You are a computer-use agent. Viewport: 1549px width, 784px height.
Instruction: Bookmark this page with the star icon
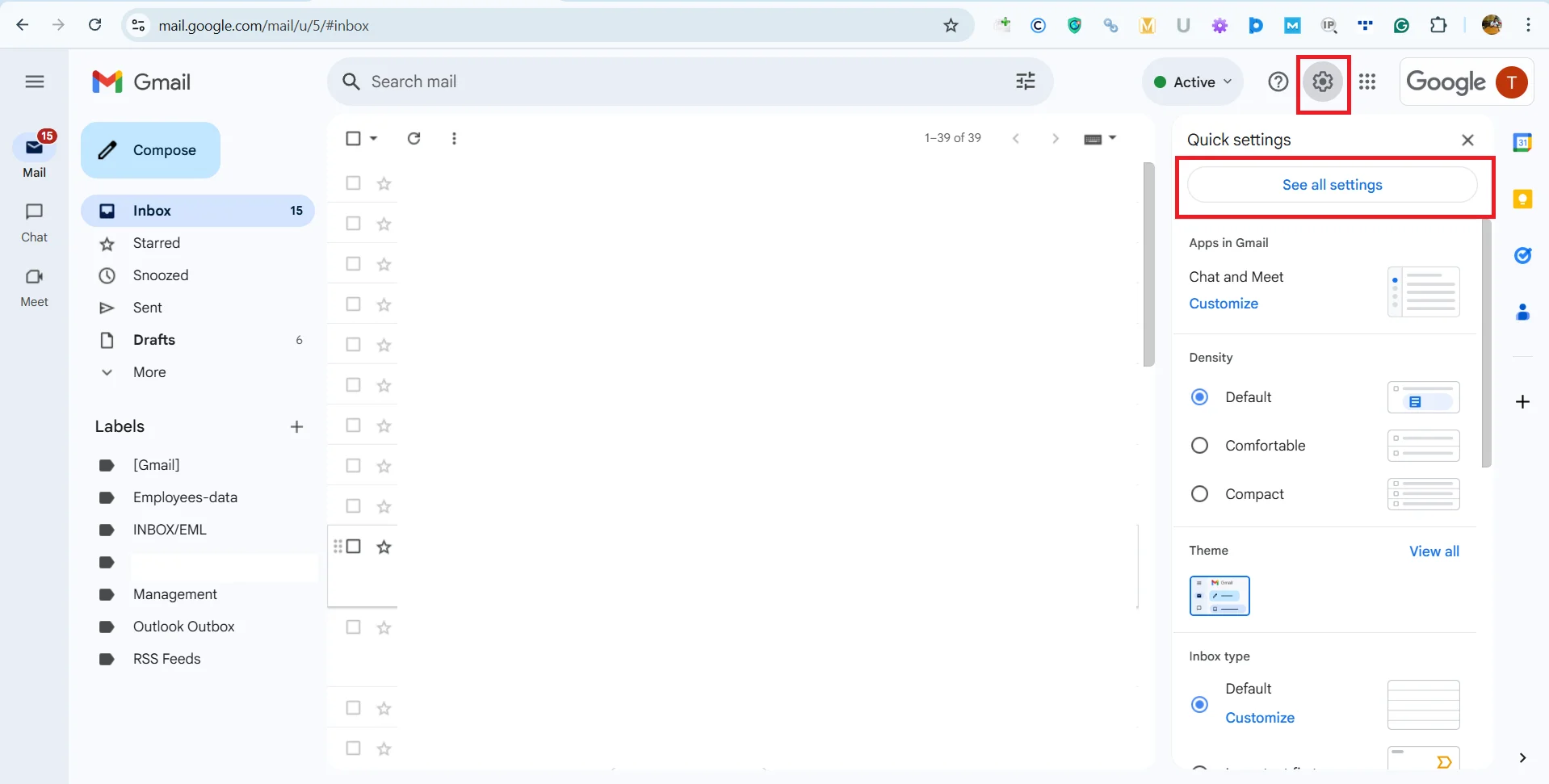pyautogui.click(x=951, y=25)
